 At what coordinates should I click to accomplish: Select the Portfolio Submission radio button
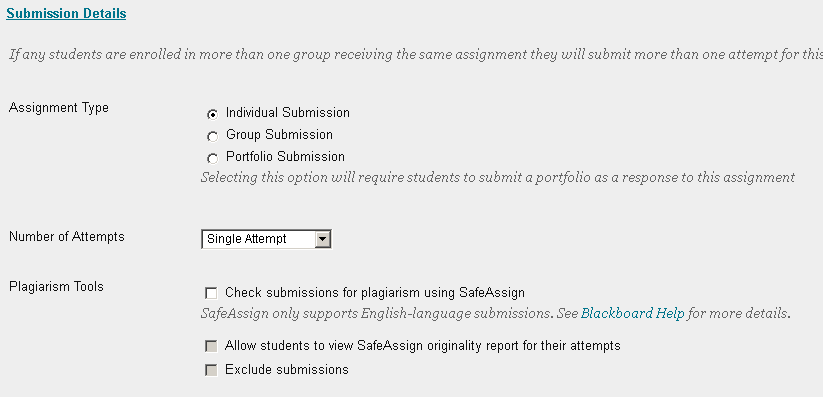pyautogui.click(x=212, y=158)
